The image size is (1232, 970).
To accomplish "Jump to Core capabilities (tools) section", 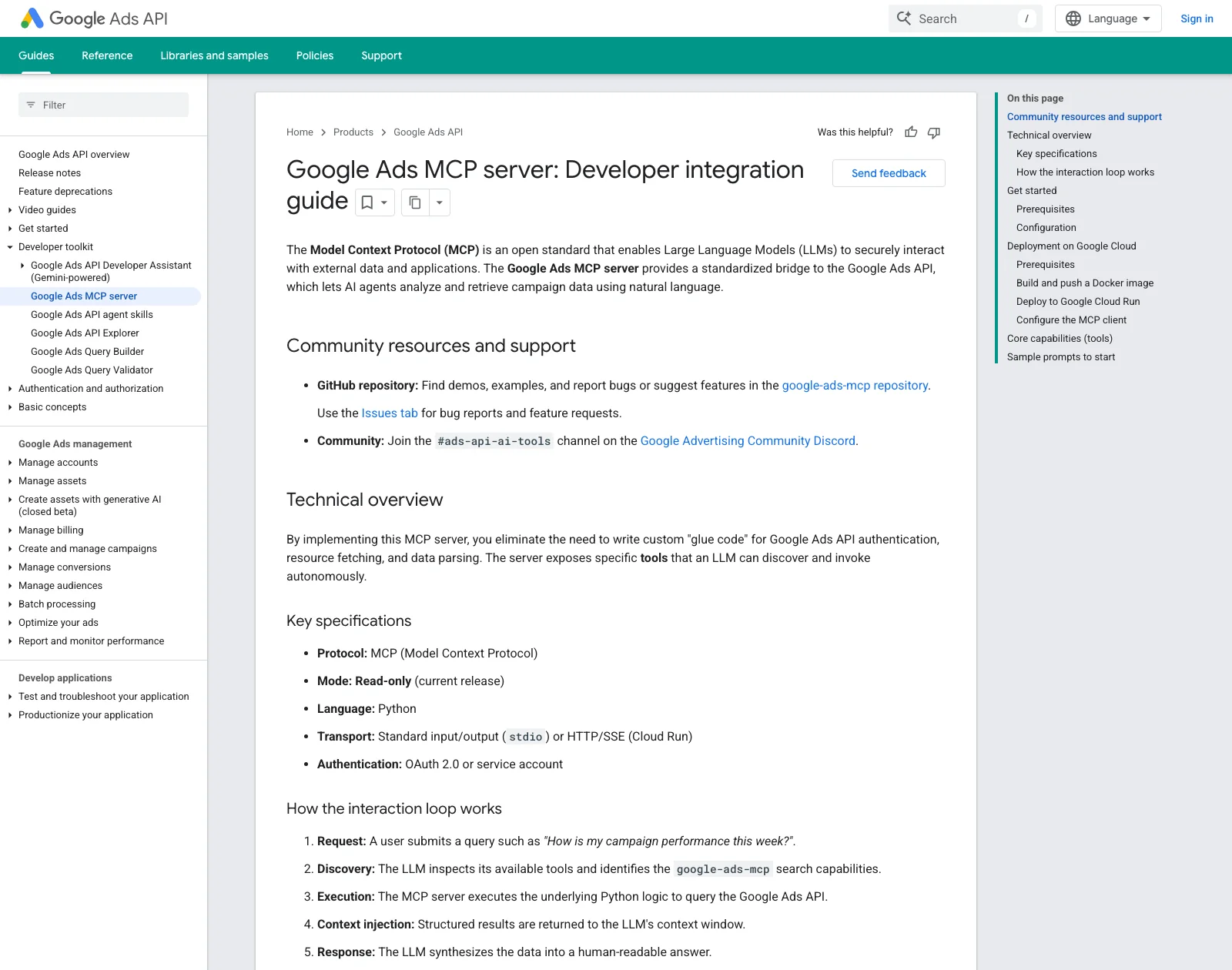I will click(1060, 339).
